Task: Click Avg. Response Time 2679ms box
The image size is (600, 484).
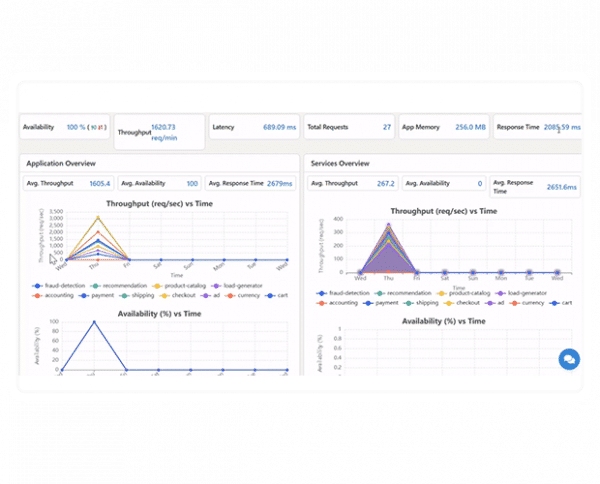Action: [250, 183]
